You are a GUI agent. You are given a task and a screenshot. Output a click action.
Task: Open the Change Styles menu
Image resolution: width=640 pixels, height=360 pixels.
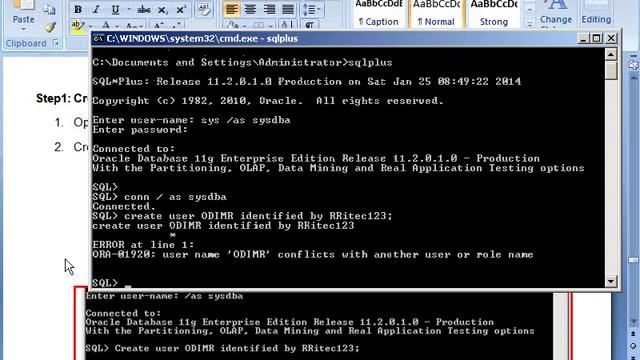556,14
